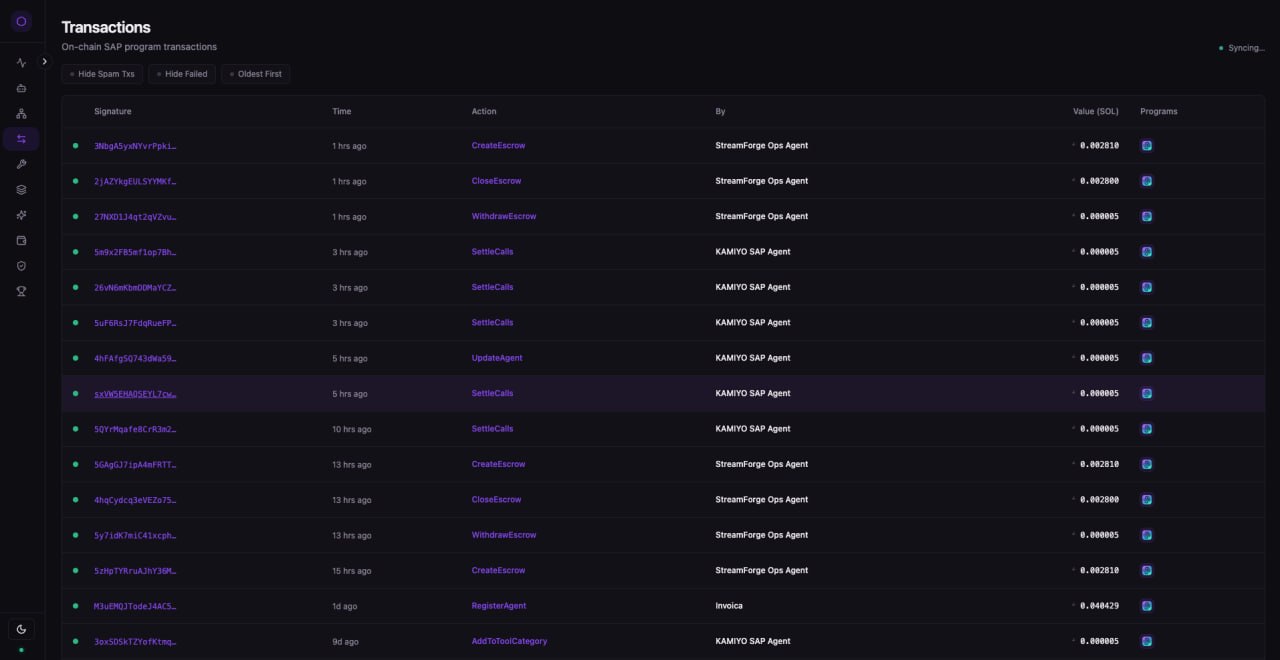The width and height of the screenshot is (1280, 660).
Task: Open the activity pulse icon in sidebar
Action: (21, 63)
